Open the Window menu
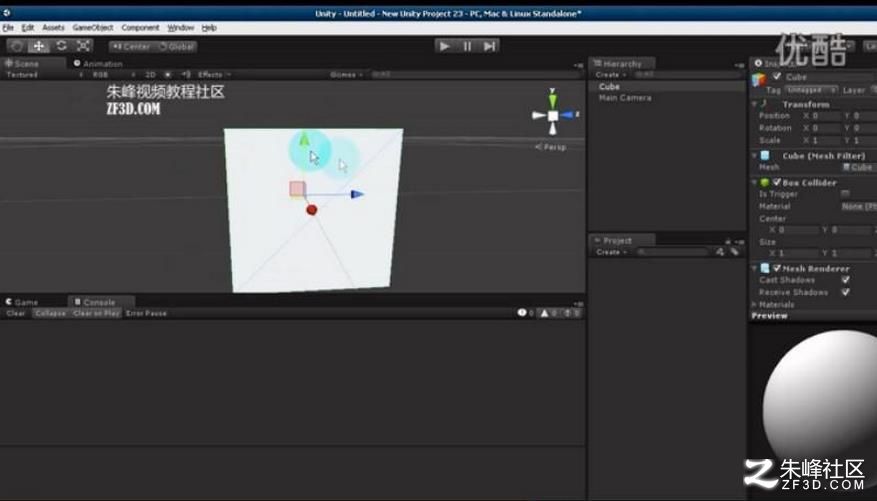This screenshot has height=501, width=877. [x=181, y=27]
